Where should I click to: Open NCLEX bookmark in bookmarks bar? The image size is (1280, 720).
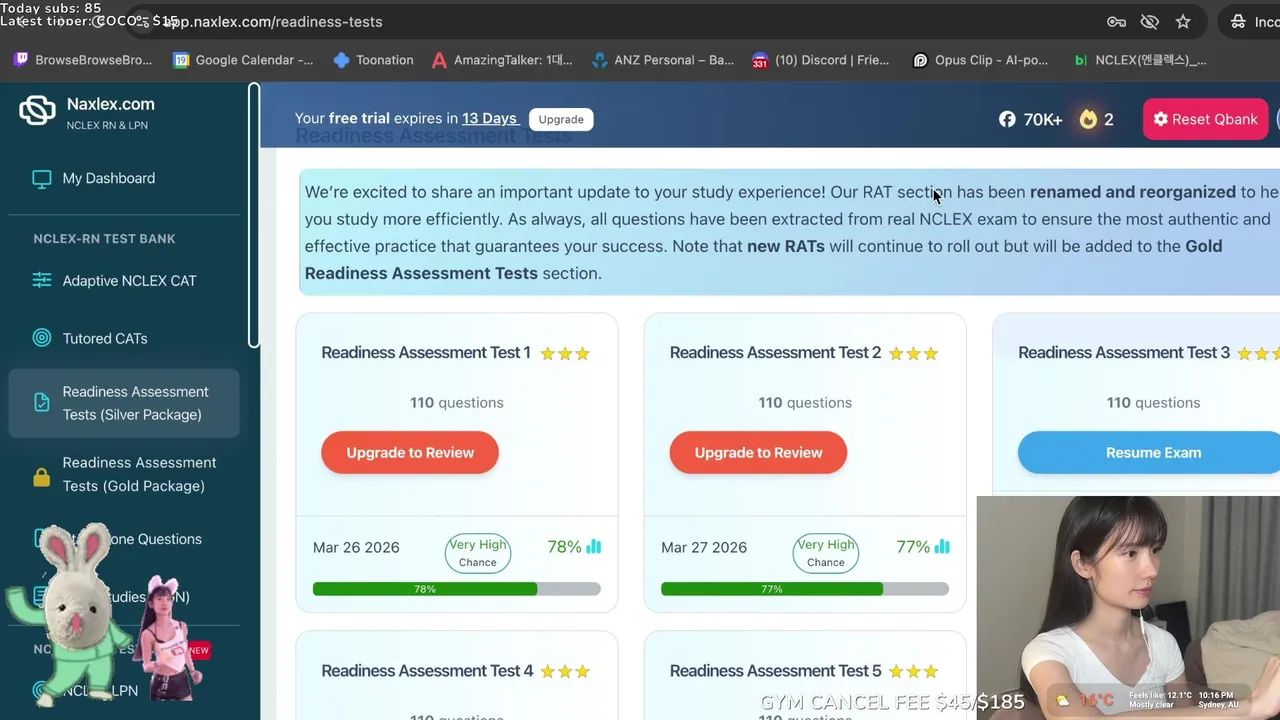(1140, 60)
